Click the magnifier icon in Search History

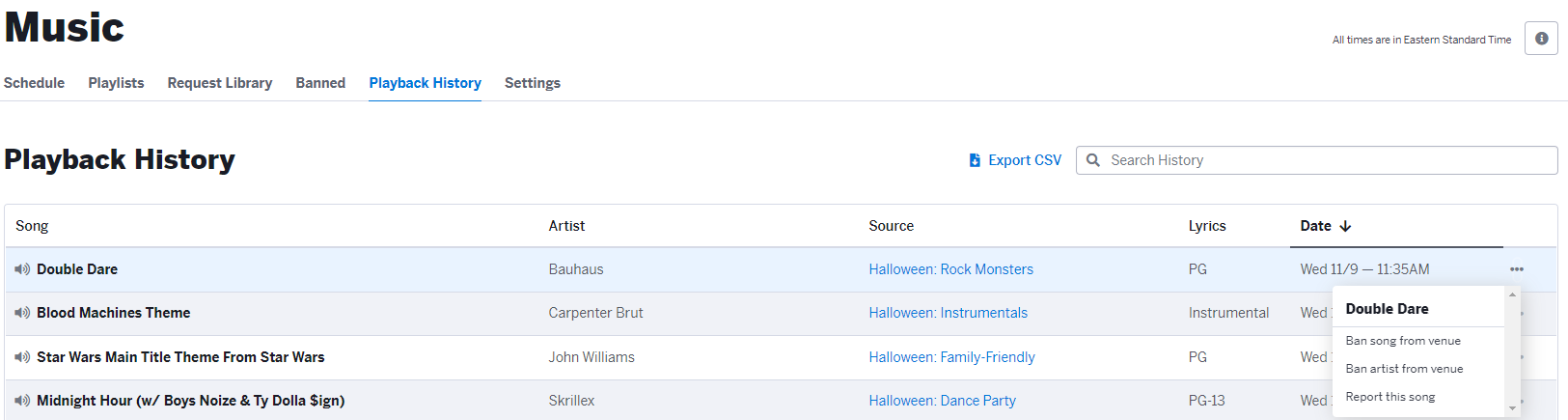click(1093, 160)
